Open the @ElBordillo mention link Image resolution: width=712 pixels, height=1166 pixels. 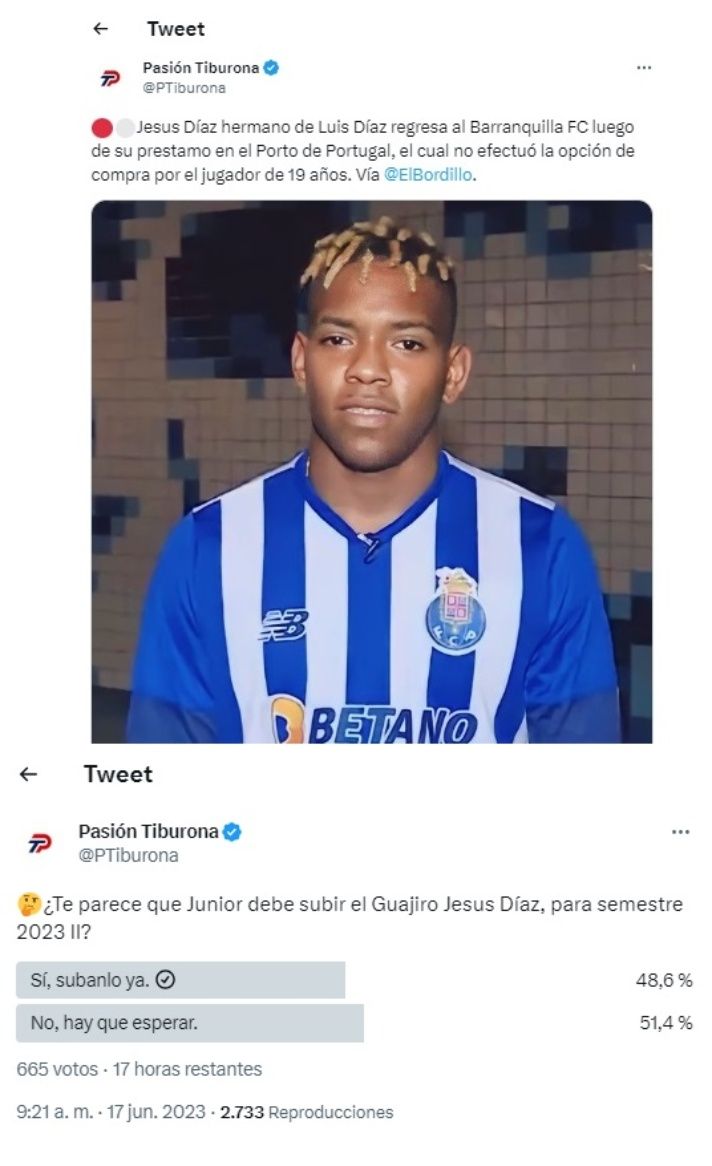click(x=428, y=175)
